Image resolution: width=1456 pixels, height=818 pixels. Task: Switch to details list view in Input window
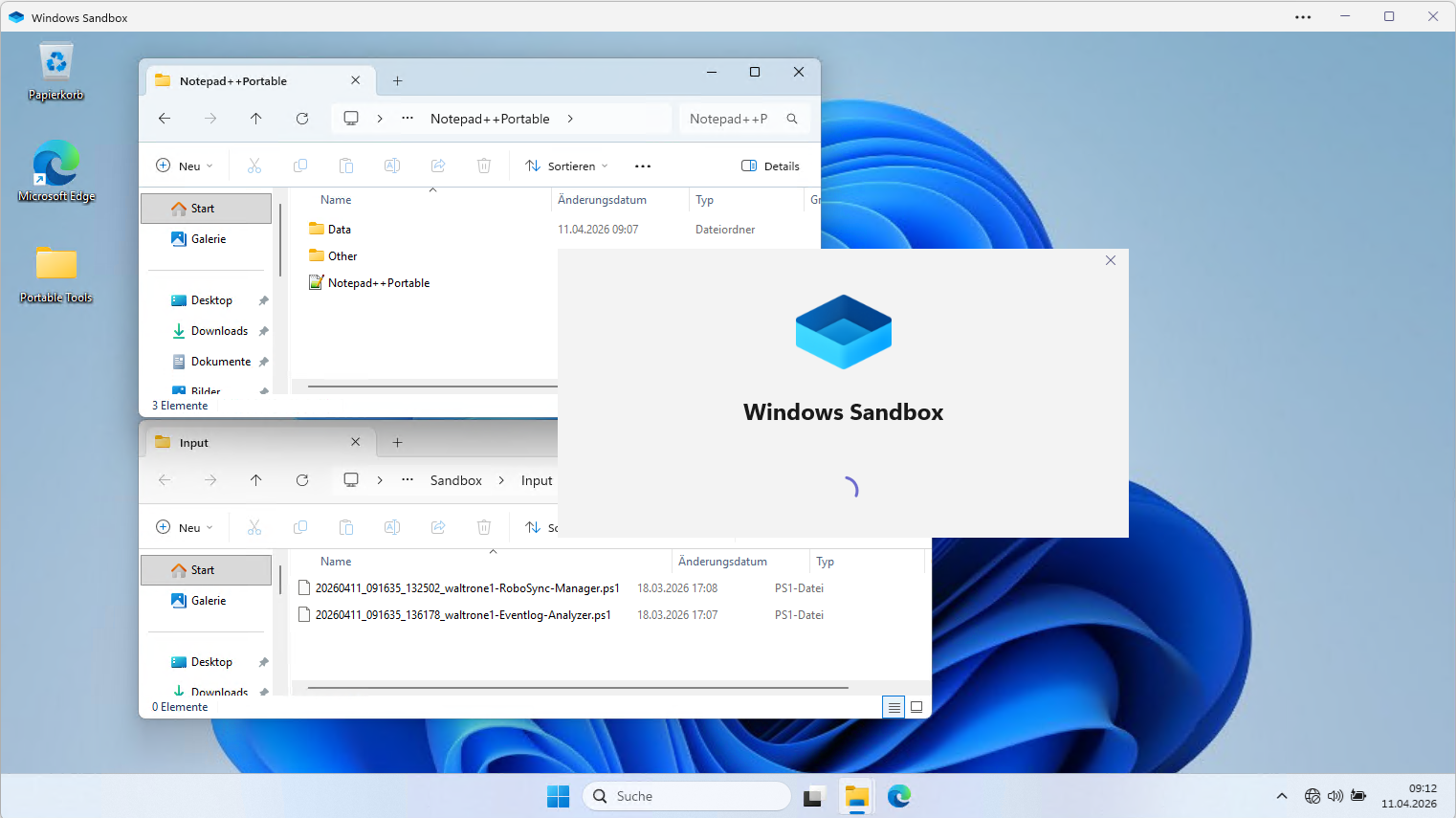tap(893, 707)
